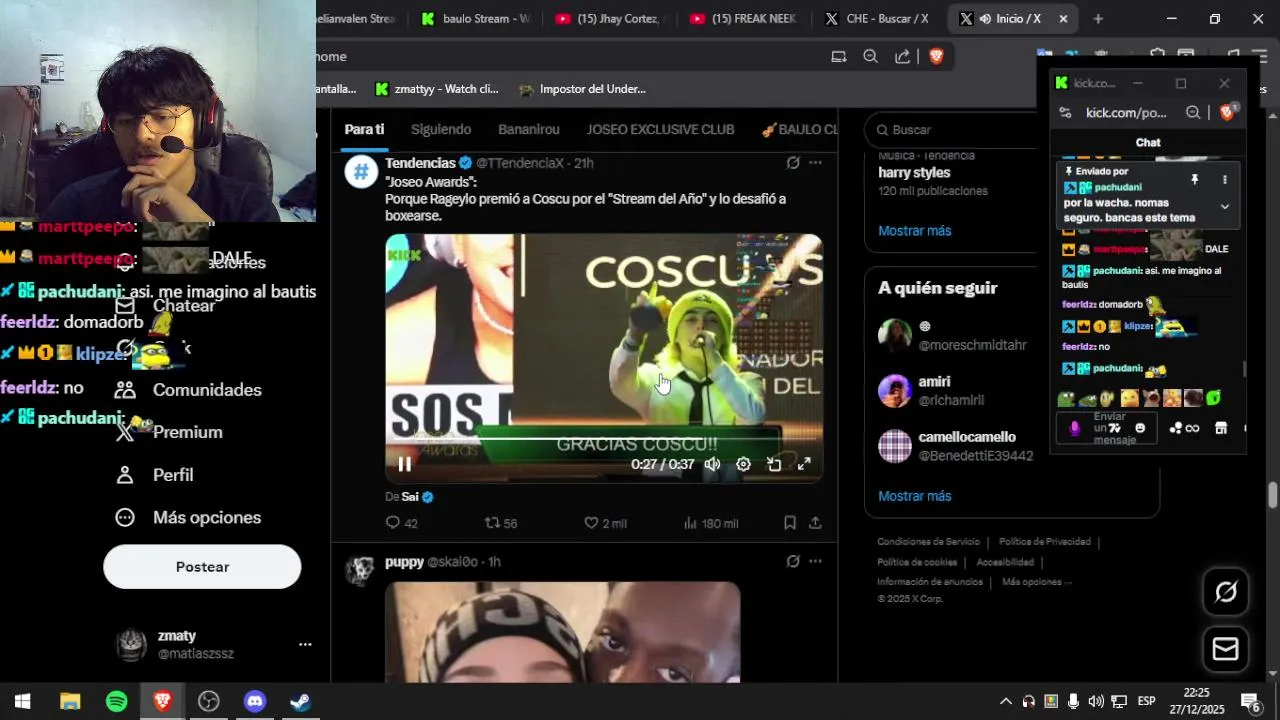This screenshot has height=720, width=1280.
Task: Open Steam from the taskbar
Action: point(301,701)
